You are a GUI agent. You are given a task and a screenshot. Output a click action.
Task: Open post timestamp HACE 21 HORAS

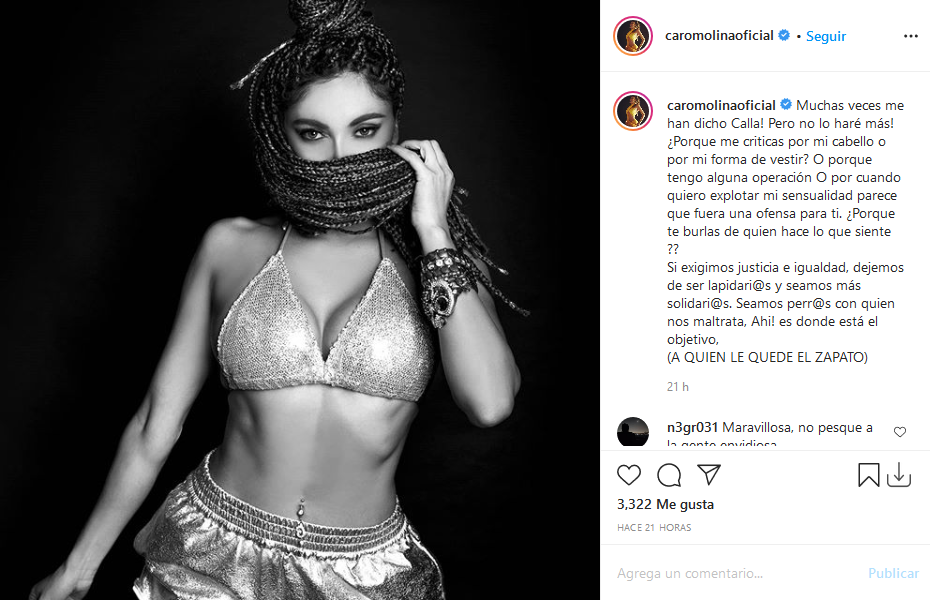654,528
